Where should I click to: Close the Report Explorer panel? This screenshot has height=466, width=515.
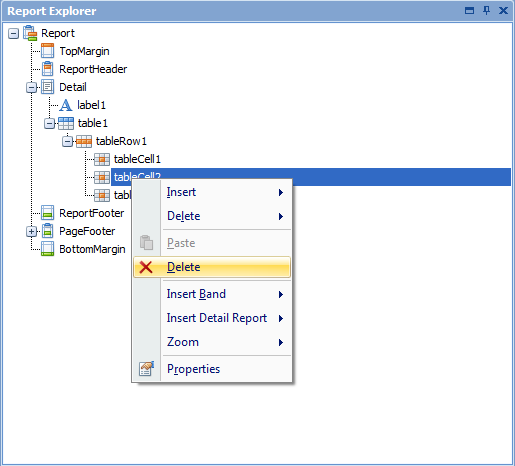(x=503, y=11)
